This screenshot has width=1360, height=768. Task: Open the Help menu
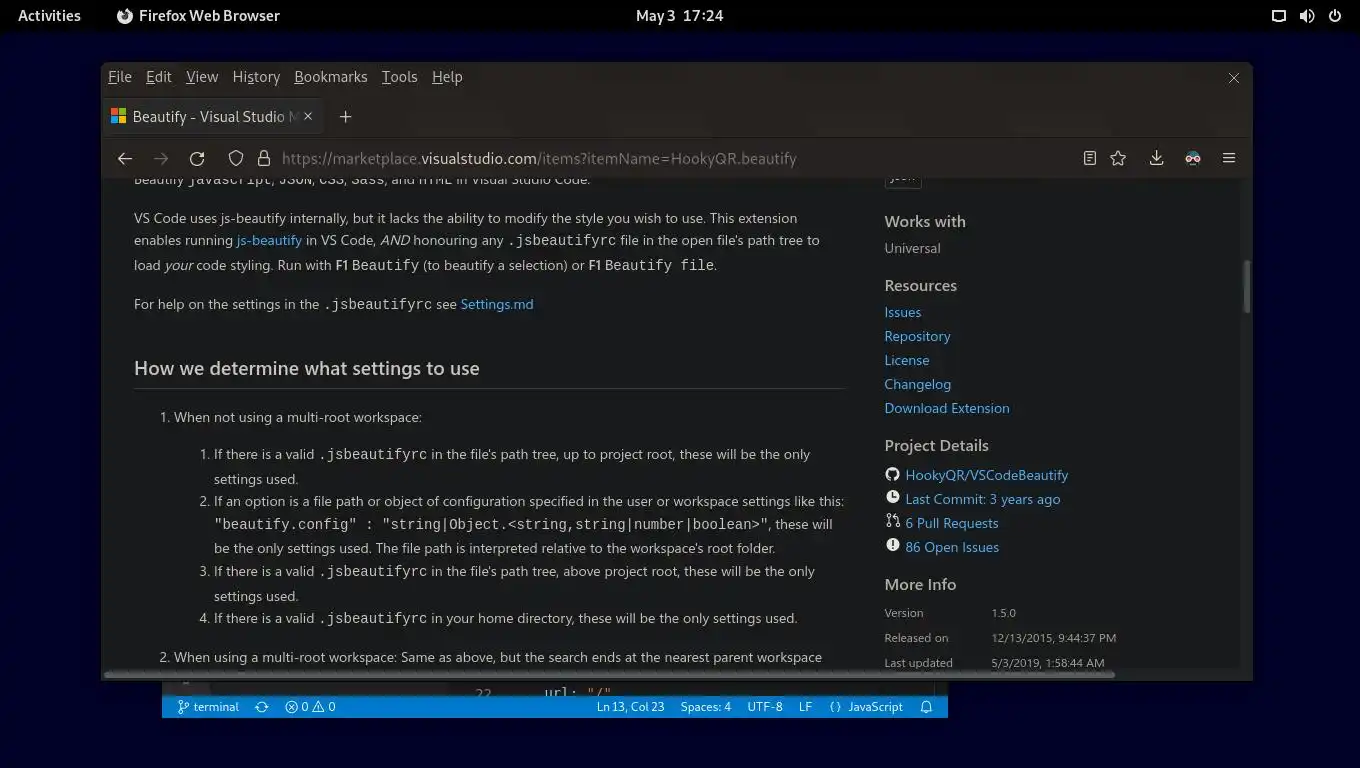(x=447, y=77)
